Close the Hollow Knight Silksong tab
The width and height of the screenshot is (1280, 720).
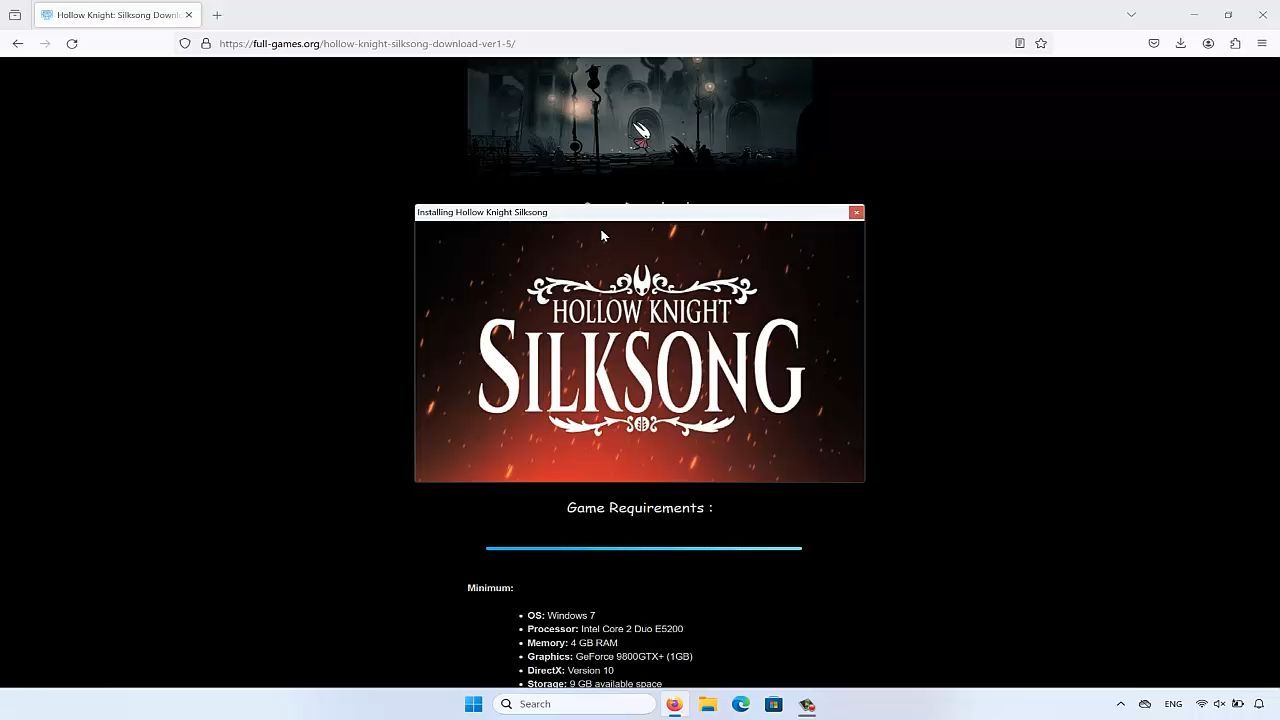coord(188,15)
